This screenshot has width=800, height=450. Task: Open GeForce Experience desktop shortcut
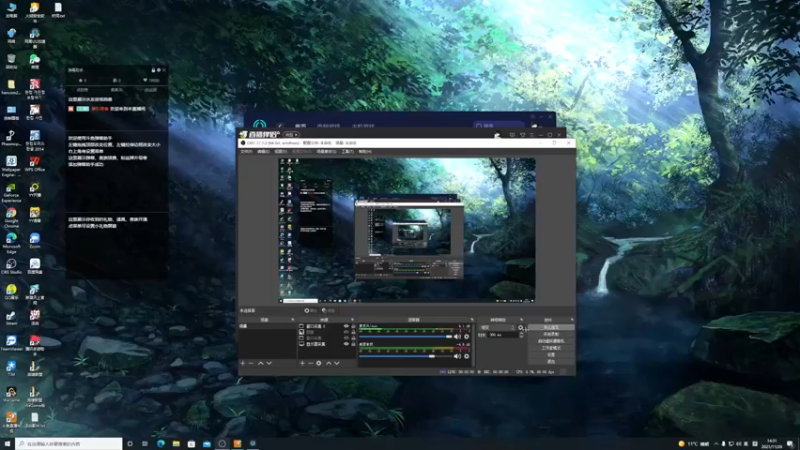click(x=11, y=192)
